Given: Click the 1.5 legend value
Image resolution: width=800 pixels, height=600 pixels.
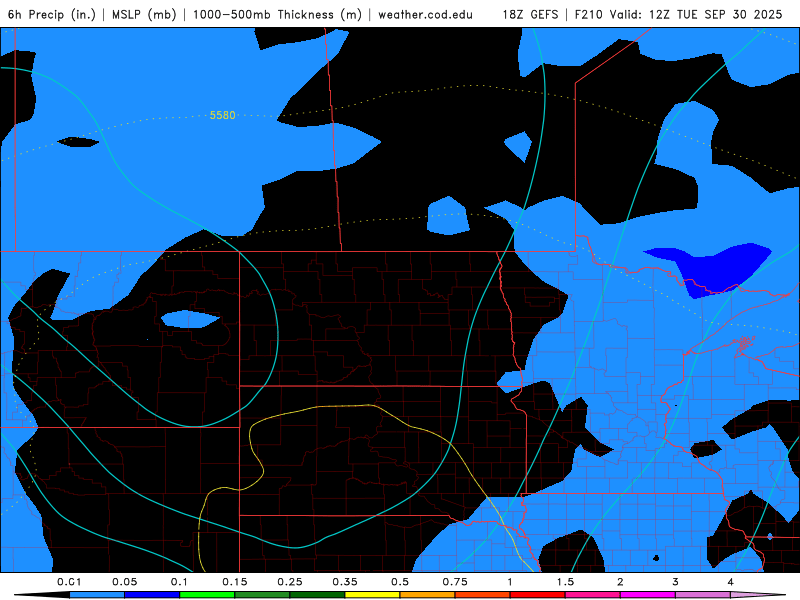Looking at the screenshot, I should point(565,582).
